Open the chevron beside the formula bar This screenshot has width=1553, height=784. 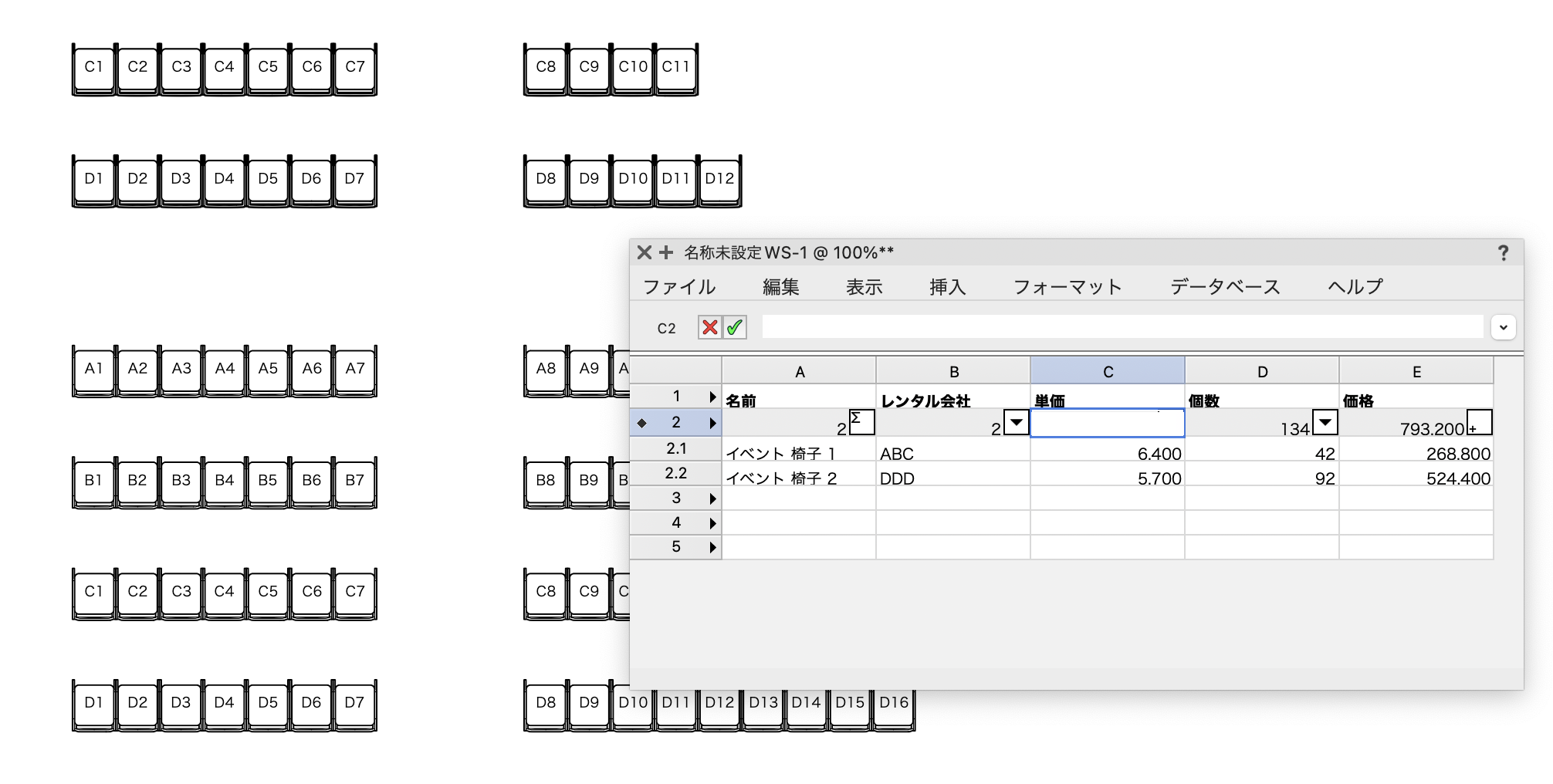(1503, 327)
